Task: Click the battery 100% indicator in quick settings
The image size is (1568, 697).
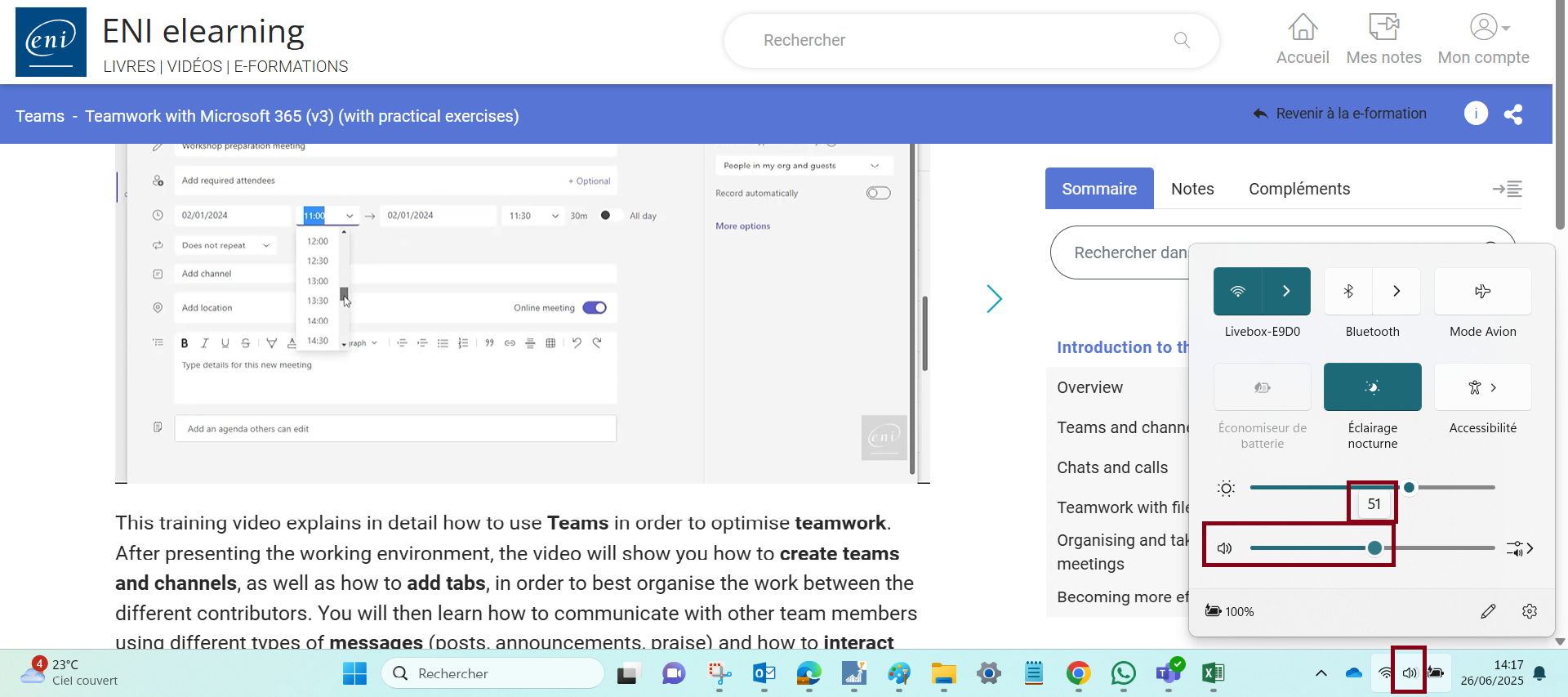Action: point(1230,611)
